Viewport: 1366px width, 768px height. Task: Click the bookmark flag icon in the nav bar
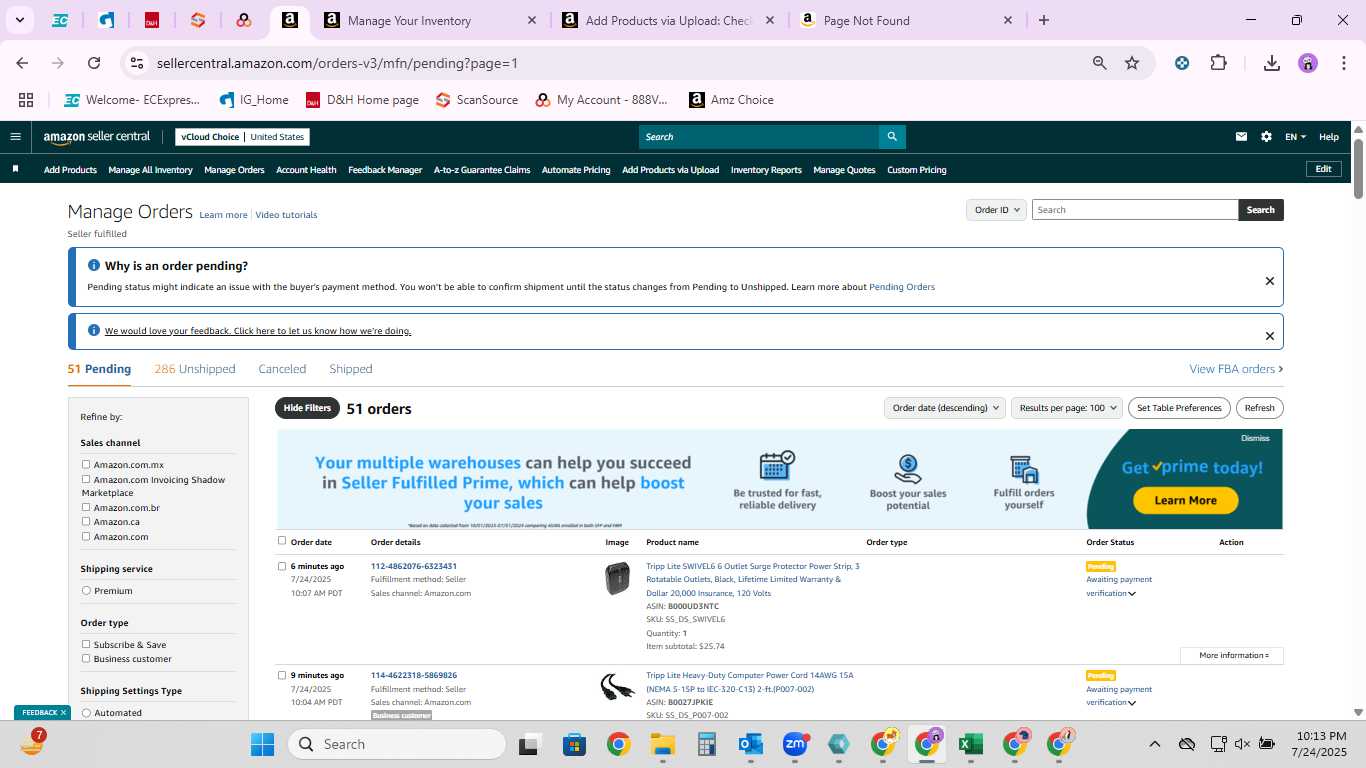15,169
